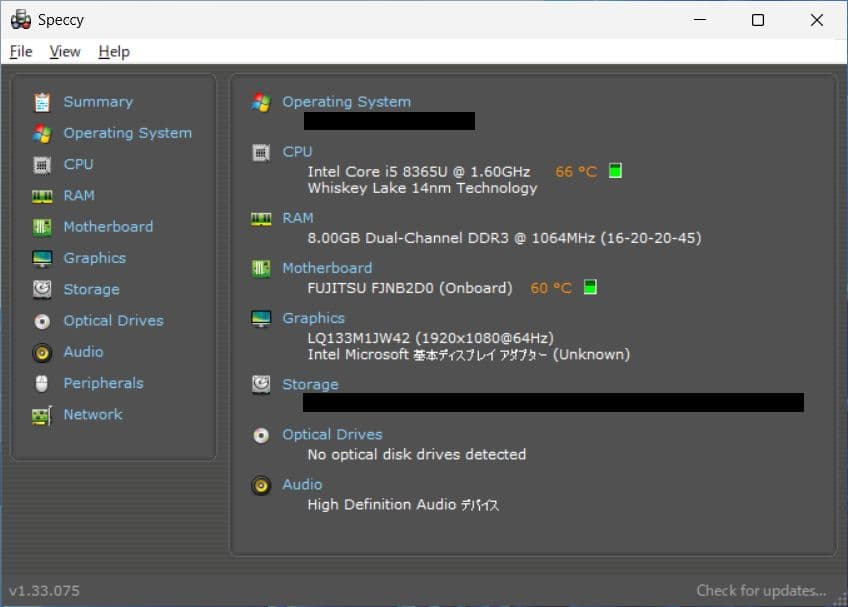Click the green motherboard temperature indicator
This screenshot has width=848, height=607.
click(591, 287)
